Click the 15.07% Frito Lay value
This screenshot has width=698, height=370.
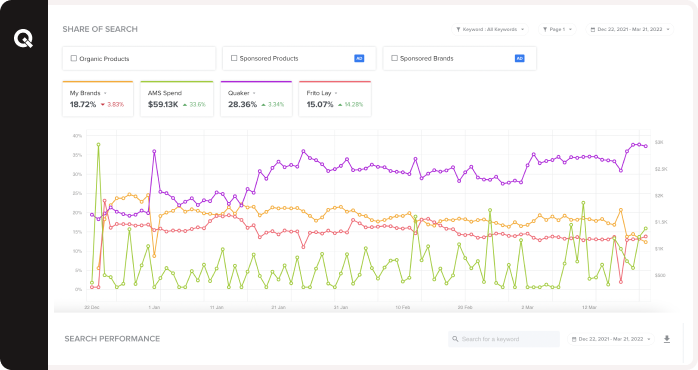(x=320, y=105)
